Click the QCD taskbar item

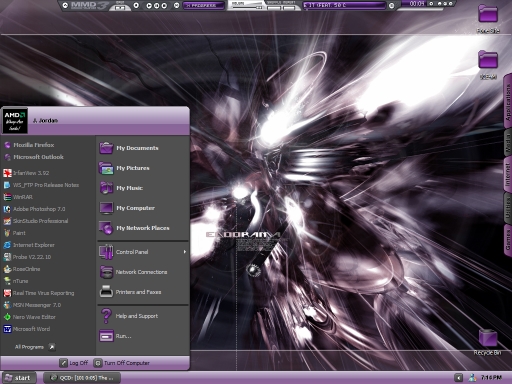coord(82,378)
